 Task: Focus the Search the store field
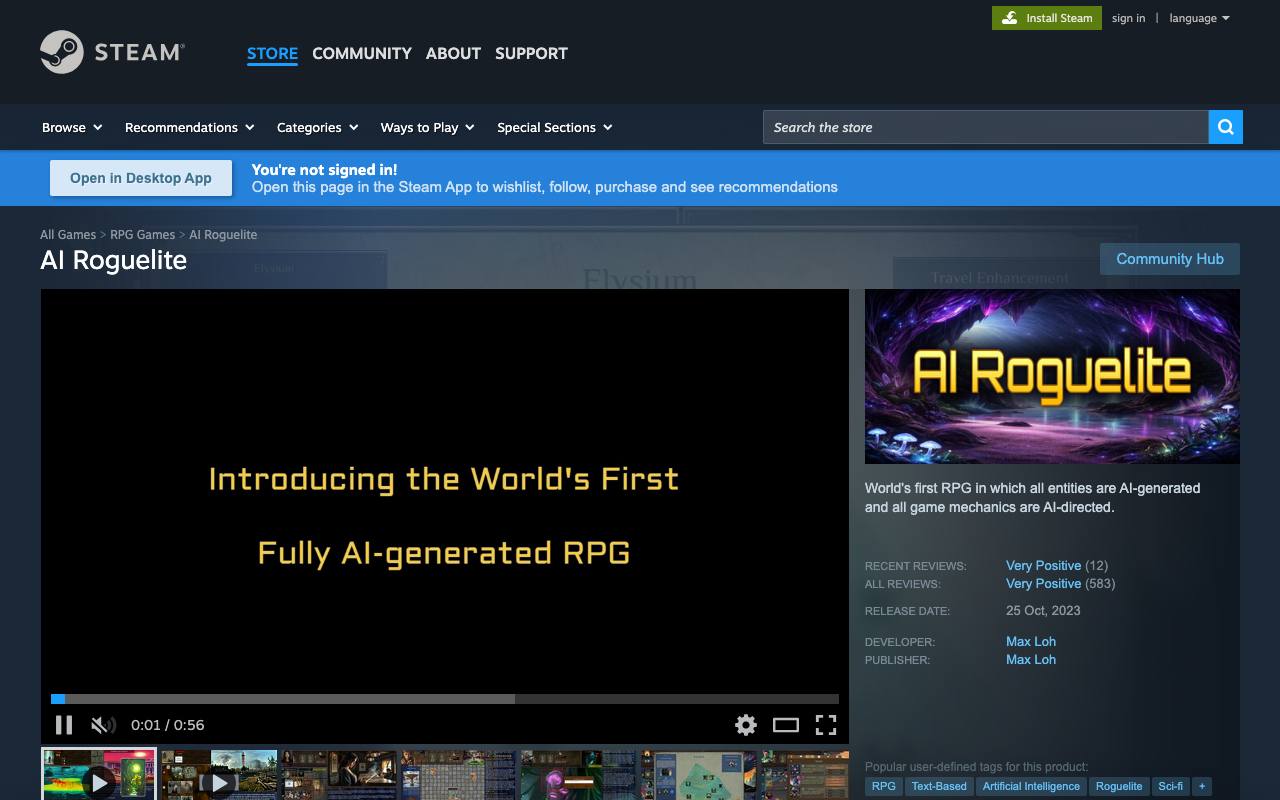click(x=985, y=127)
